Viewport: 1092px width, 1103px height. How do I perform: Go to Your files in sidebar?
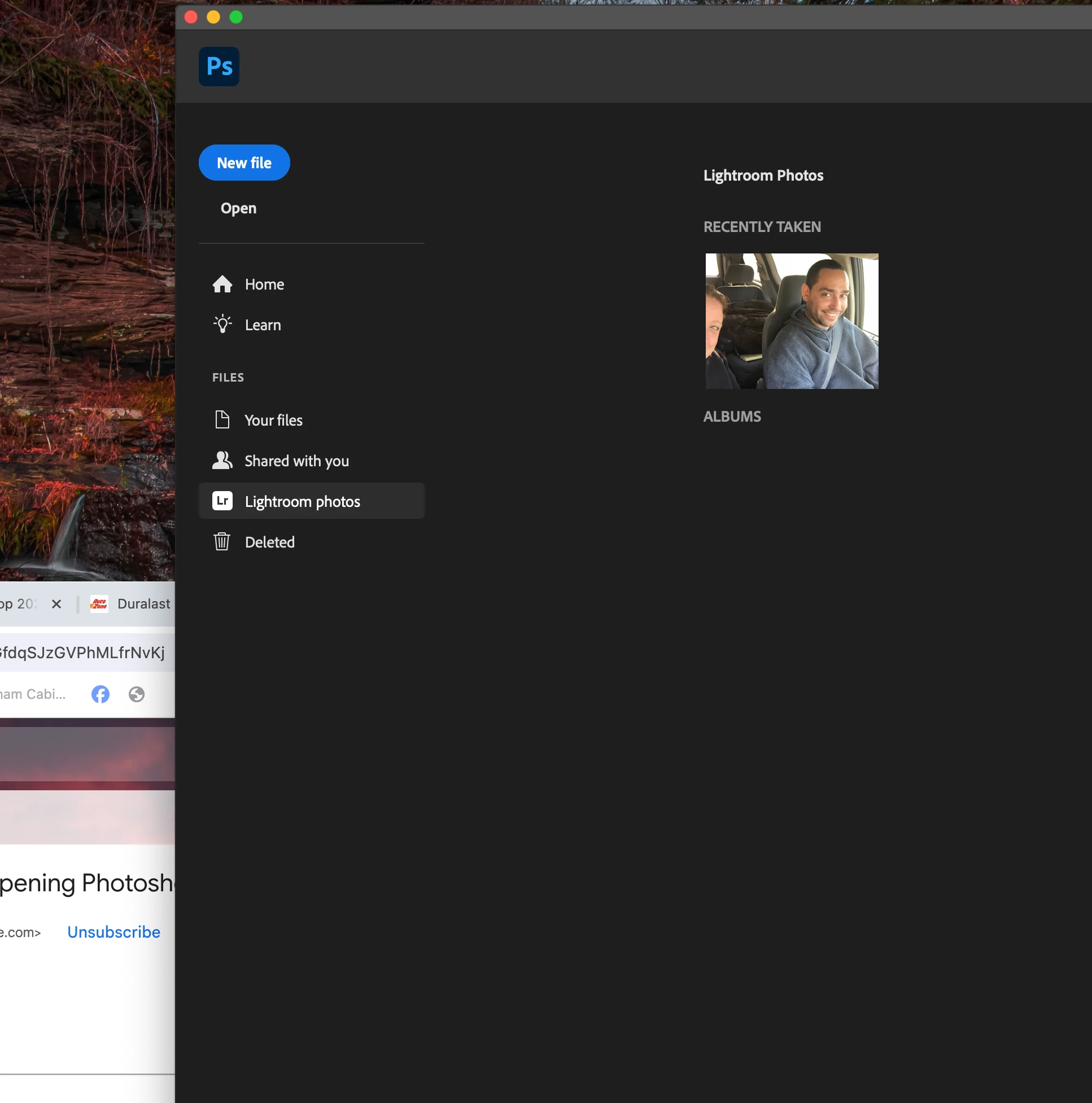[x=274, y=420]
